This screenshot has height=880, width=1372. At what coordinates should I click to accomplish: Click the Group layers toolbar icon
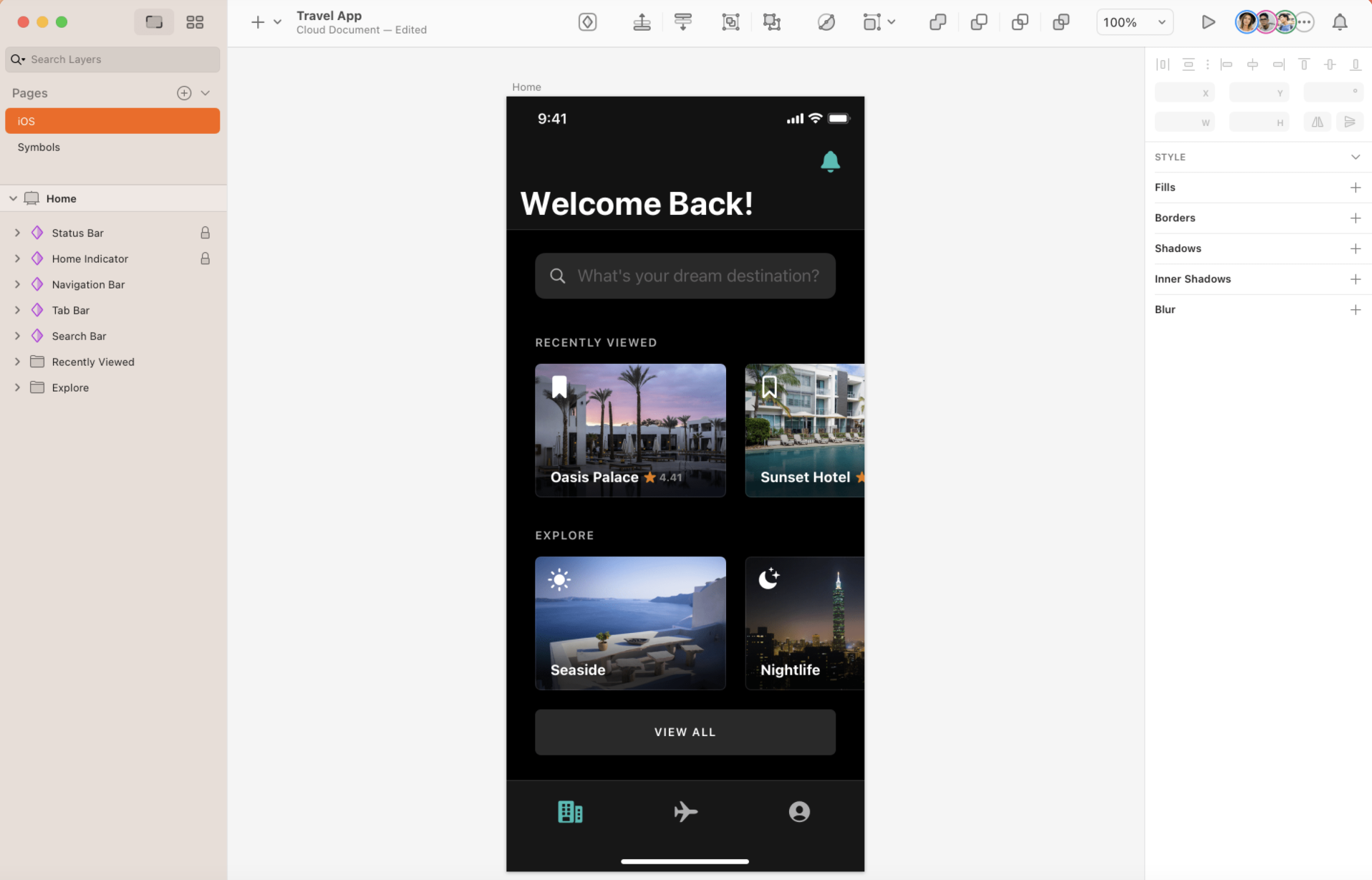[730, 22]
